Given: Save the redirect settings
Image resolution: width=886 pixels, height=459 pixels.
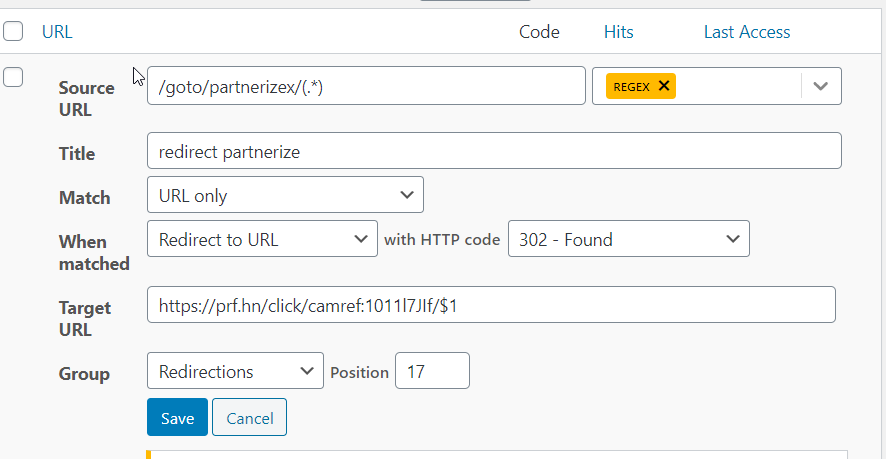Looking at the screenshot, I should tap(177, 418).
